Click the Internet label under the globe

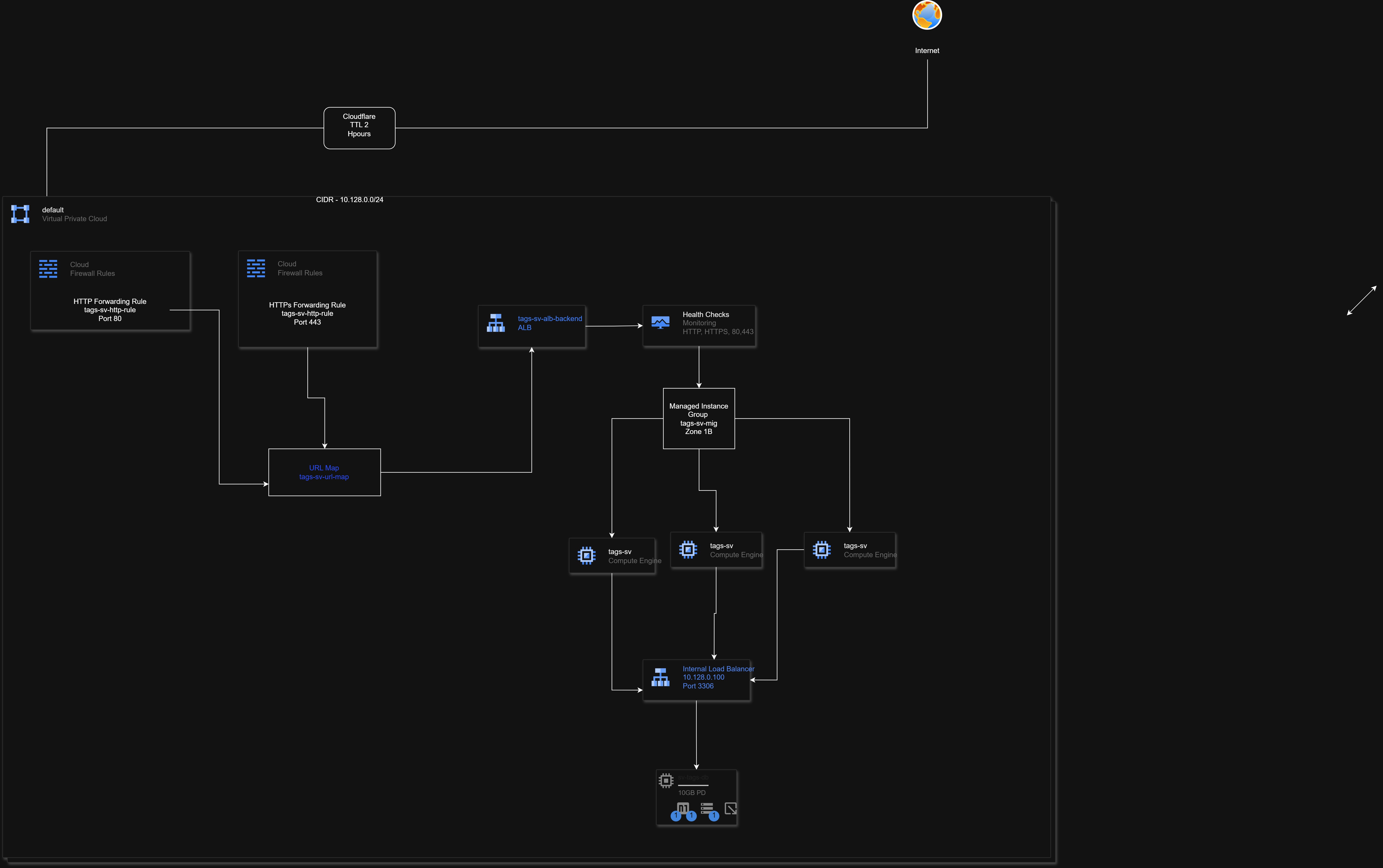[x=927, y=50]
